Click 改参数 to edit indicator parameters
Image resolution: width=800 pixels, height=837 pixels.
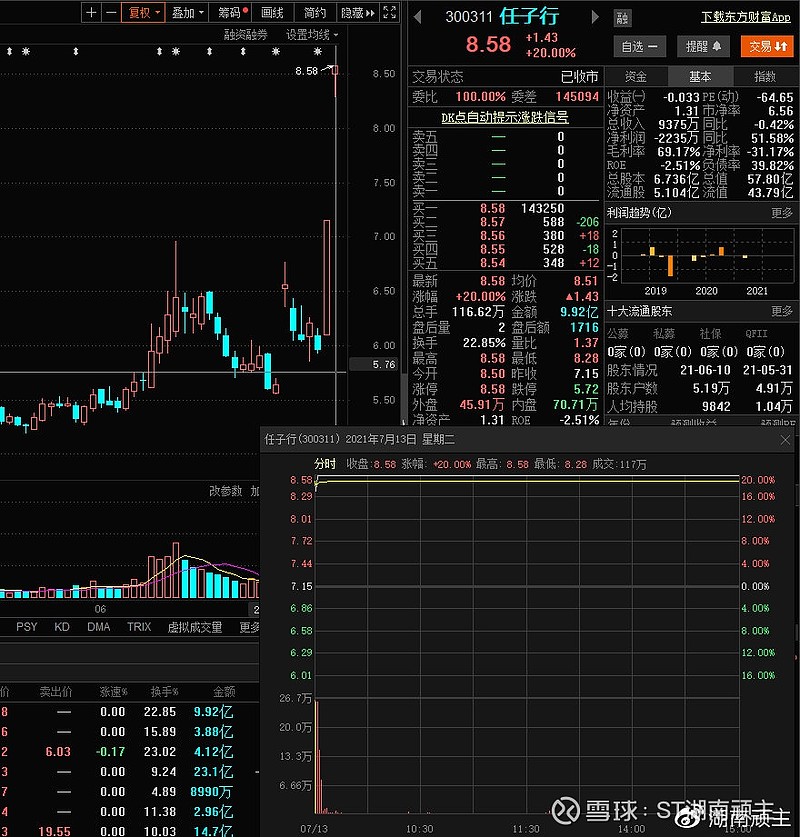(225, 491)
